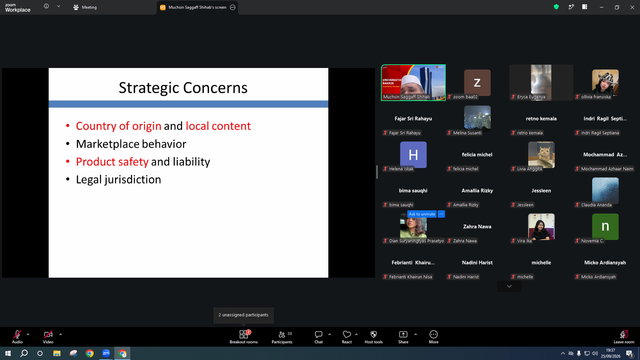Screen dimensions: 640x360
Task: Click the Leave room button
Action: [x=624, y=337]
